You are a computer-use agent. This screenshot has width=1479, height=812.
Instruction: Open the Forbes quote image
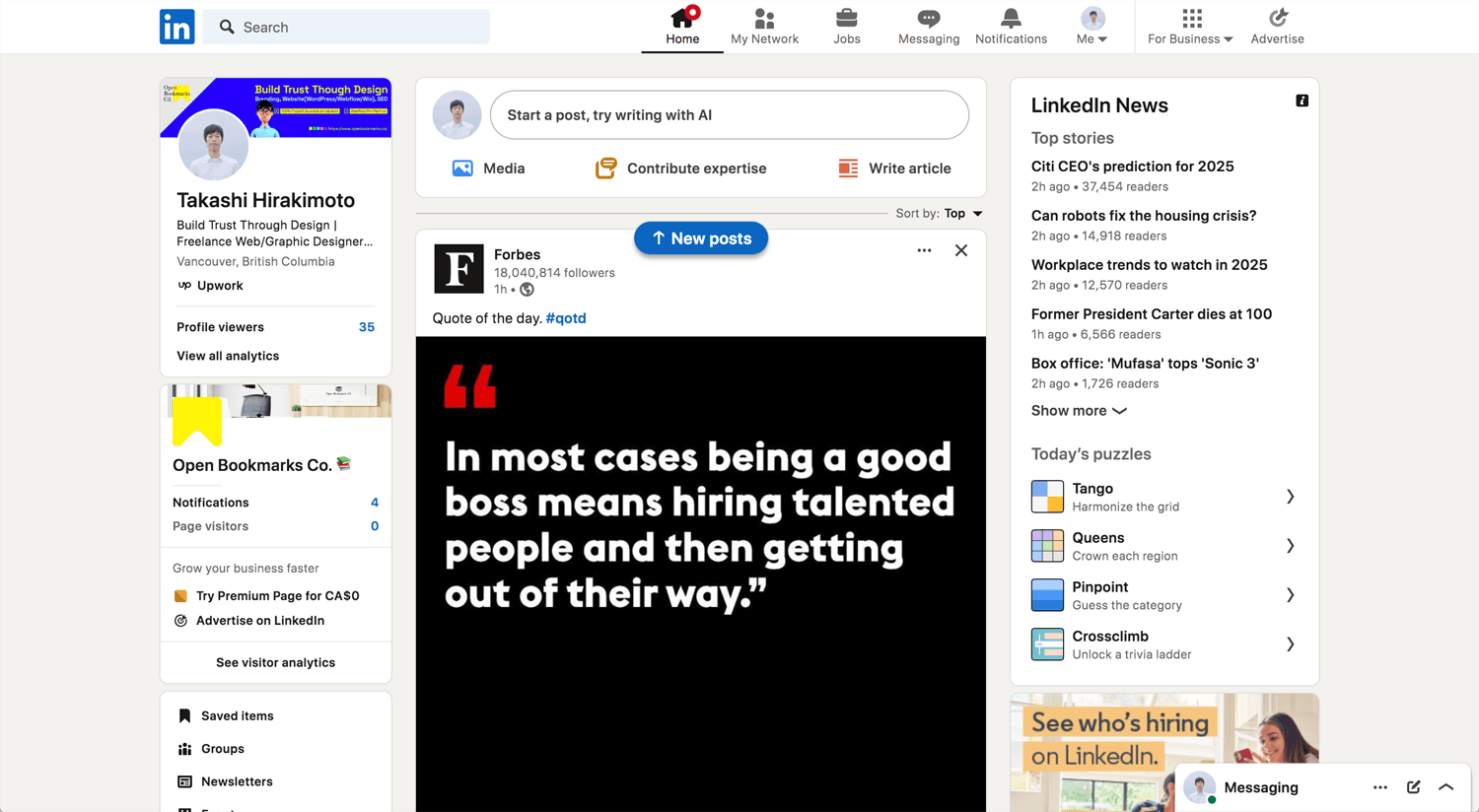[701, 575]
